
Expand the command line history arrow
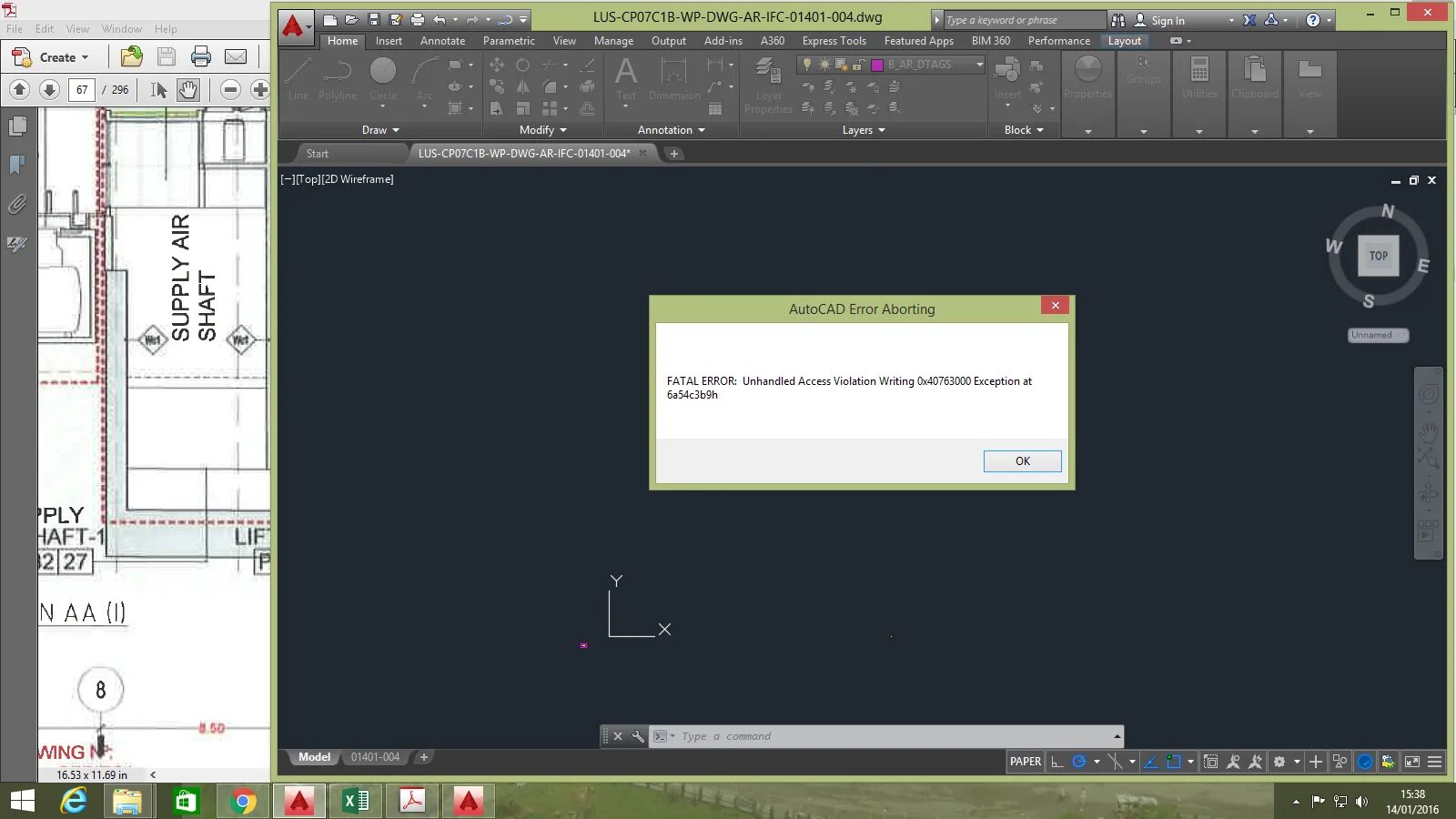tap(1117, 736)
